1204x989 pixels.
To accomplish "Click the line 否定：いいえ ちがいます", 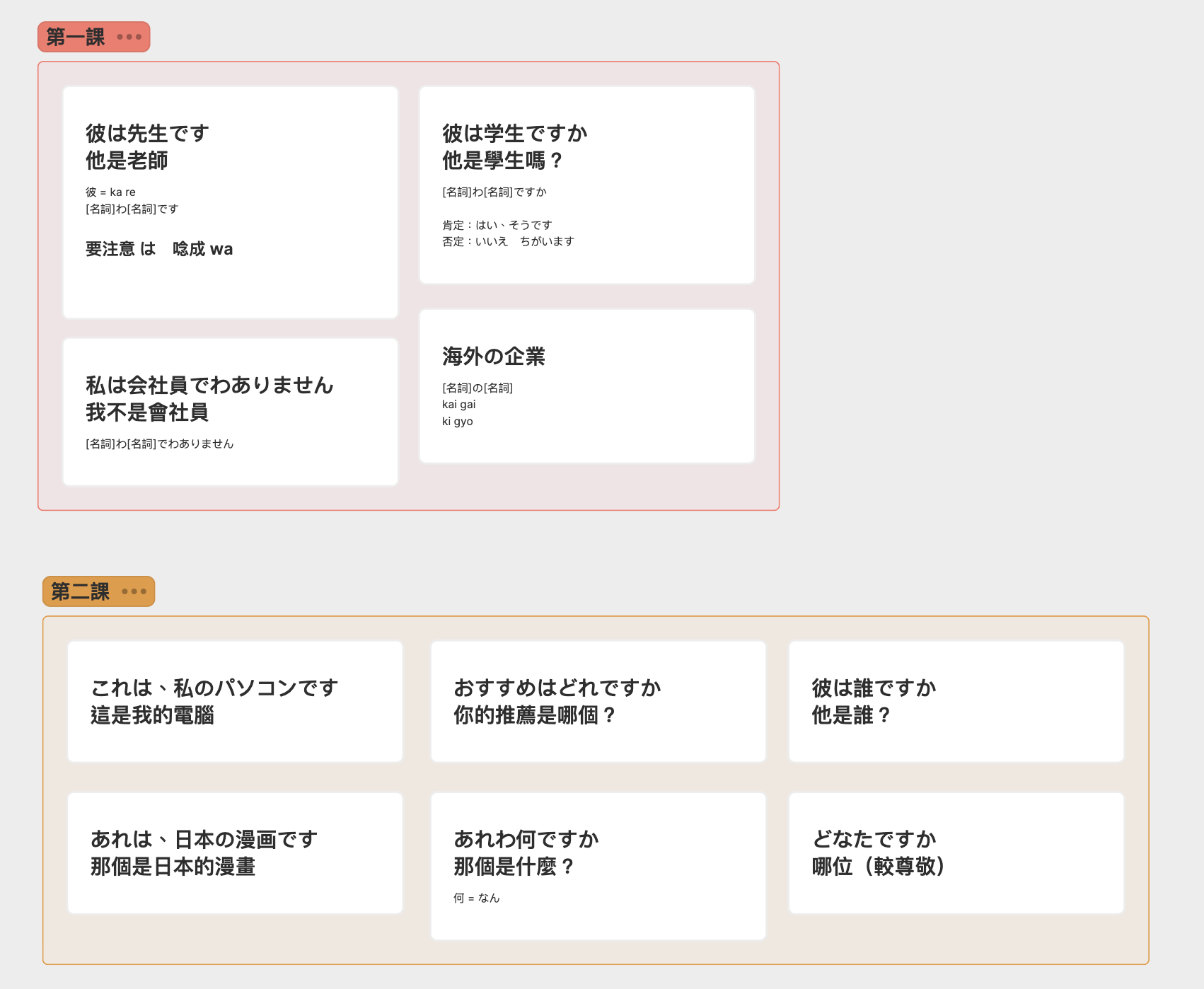I will coord(508,241).
